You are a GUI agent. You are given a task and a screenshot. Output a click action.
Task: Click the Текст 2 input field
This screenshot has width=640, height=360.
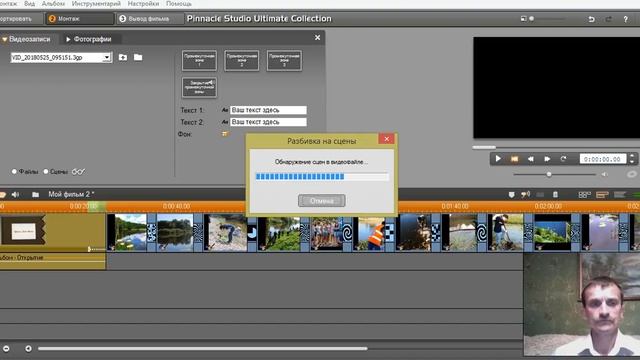tap(268, 122)
